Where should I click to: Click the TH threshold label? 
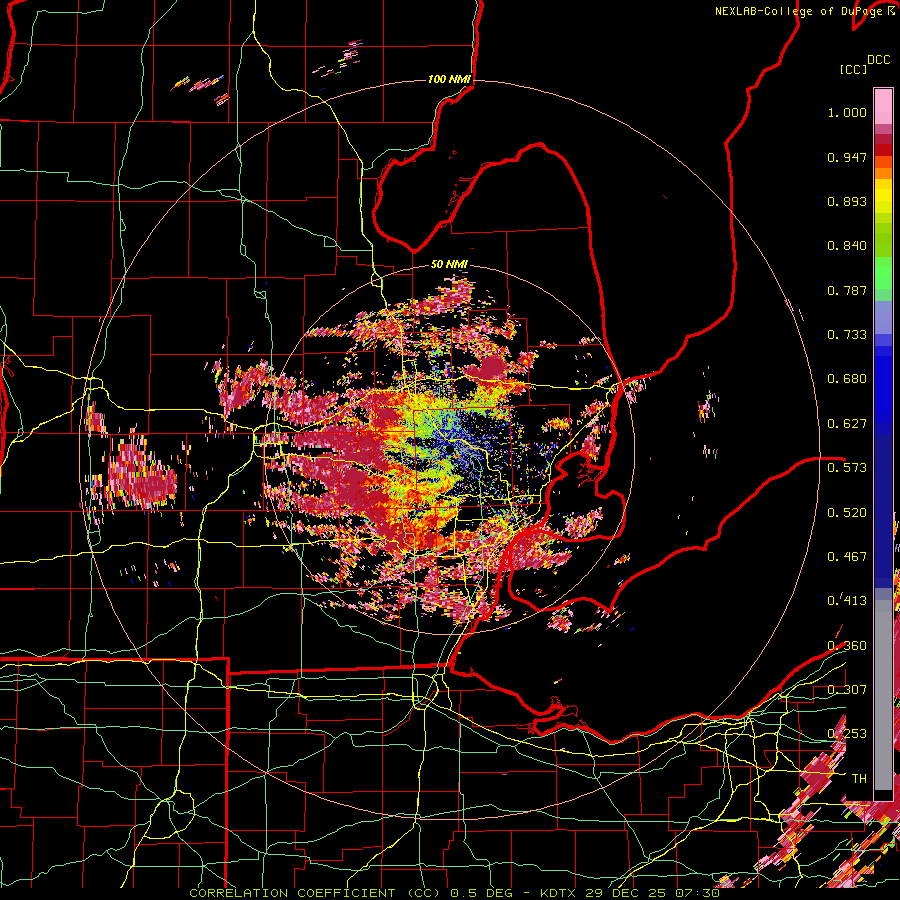point(859,779)
